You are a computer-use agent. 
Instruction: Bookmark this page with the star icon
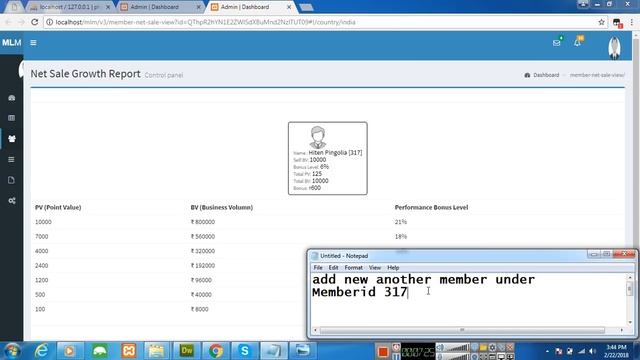click(601, 22)
